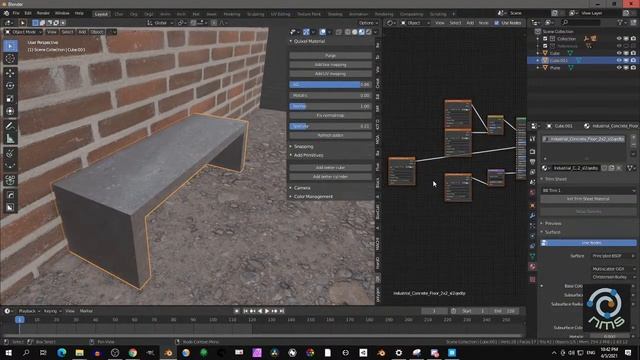Select the Scale tool in viewport toolbar
The width and height of the screenshot is (640, 360).
point(10,99)
